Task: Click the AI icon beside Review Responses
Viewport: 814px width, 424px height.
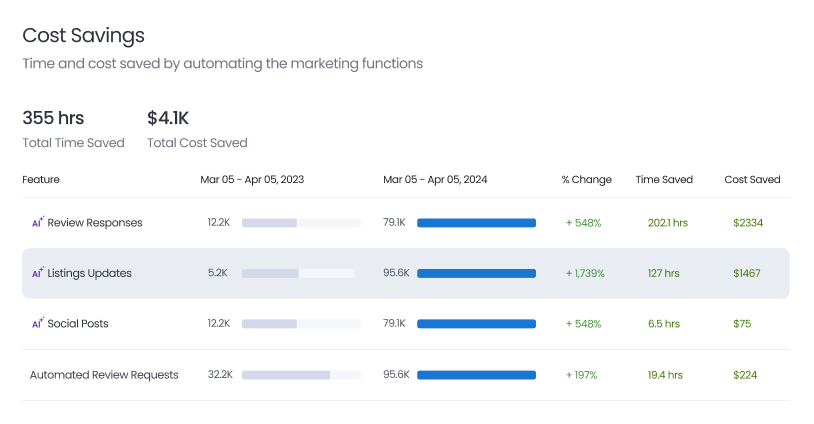Action: (38, 222)
